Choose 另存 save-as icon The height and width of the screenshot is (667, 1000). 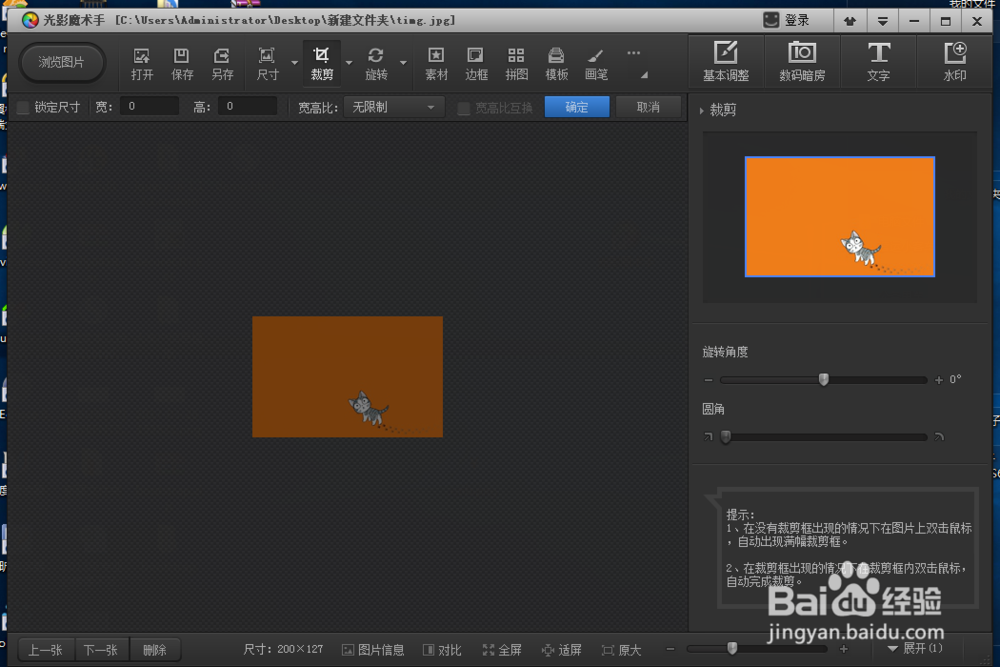click(x=222, y=64)
